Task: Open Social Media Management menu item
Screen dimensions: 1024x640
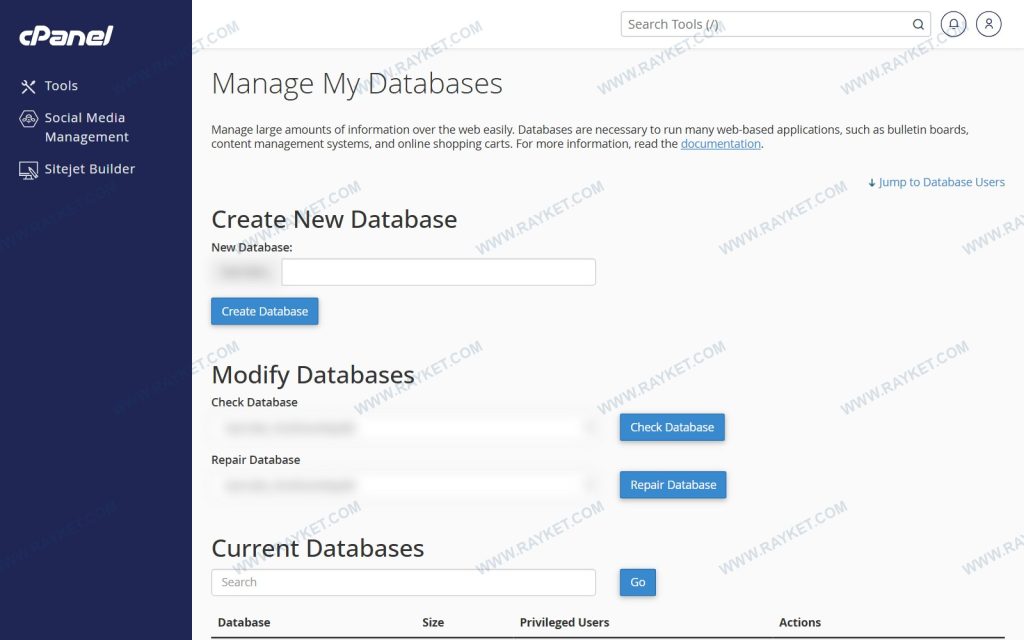Action: pos(86,127)
